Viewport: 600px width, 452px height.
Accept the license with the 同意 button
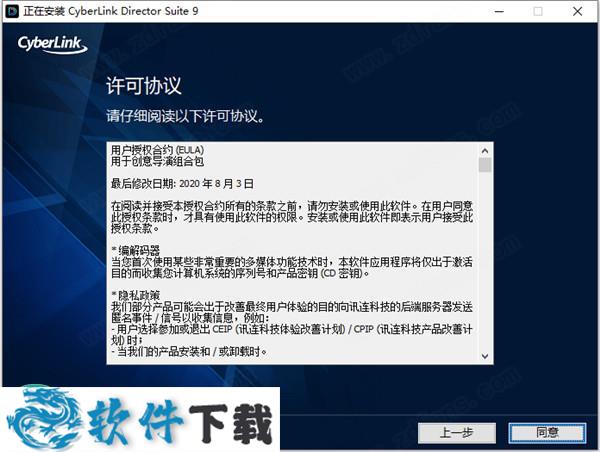pyautogui.click(x=547, y=433)
